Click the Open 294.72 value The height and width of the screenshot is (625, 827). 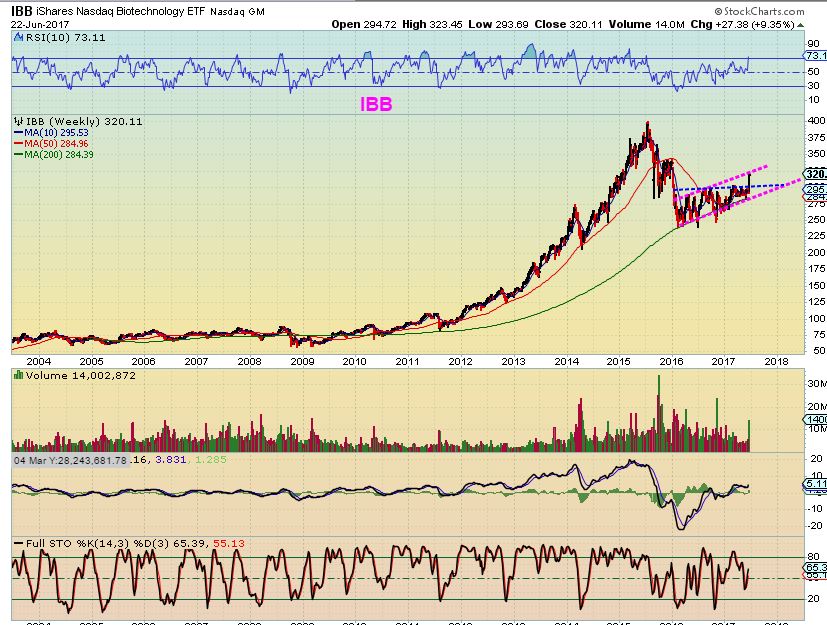point(364,24)
